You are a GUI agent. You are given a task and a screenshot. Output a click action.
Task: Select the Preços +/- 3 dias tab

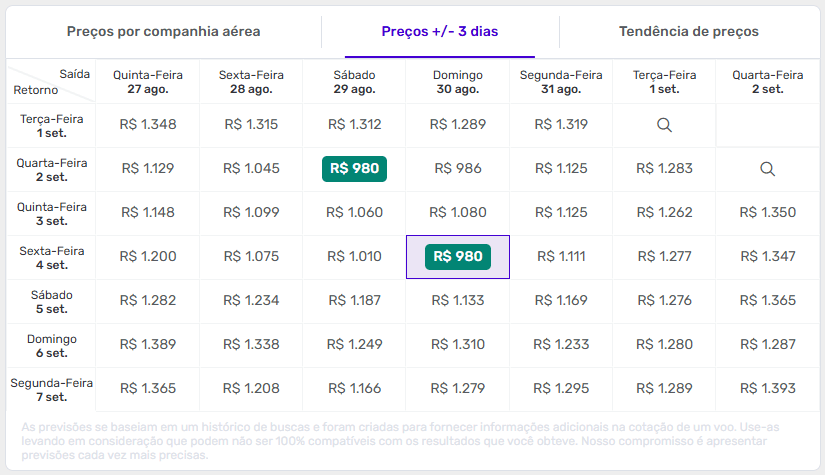pos(440,31)
